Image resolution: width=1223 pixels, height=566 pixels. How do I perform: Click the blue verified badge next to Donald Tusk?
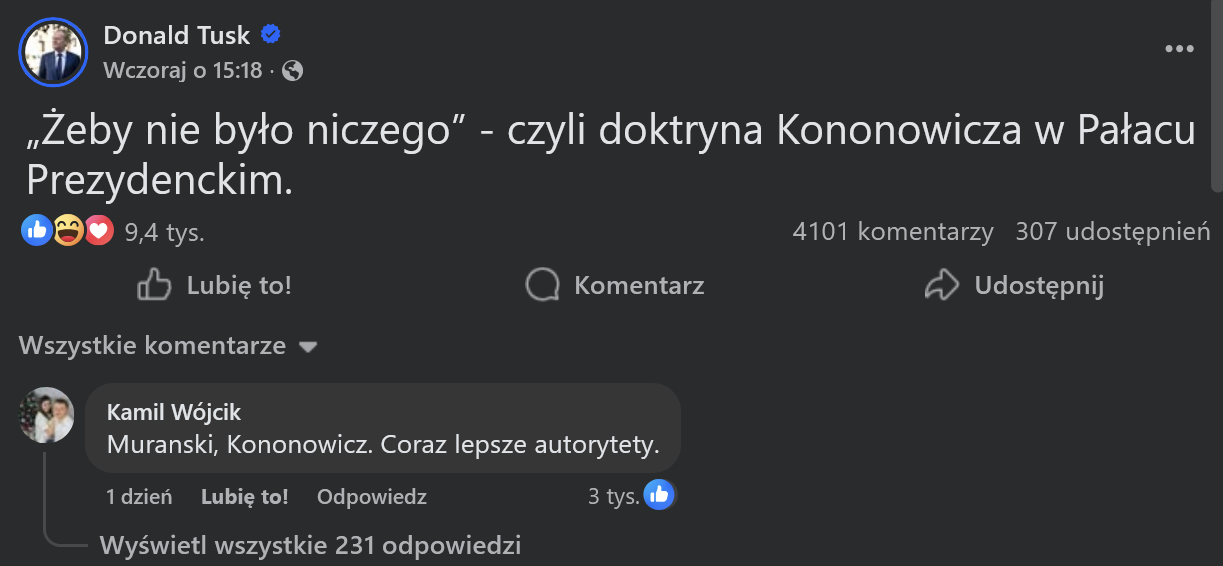[x=270, y=35]
